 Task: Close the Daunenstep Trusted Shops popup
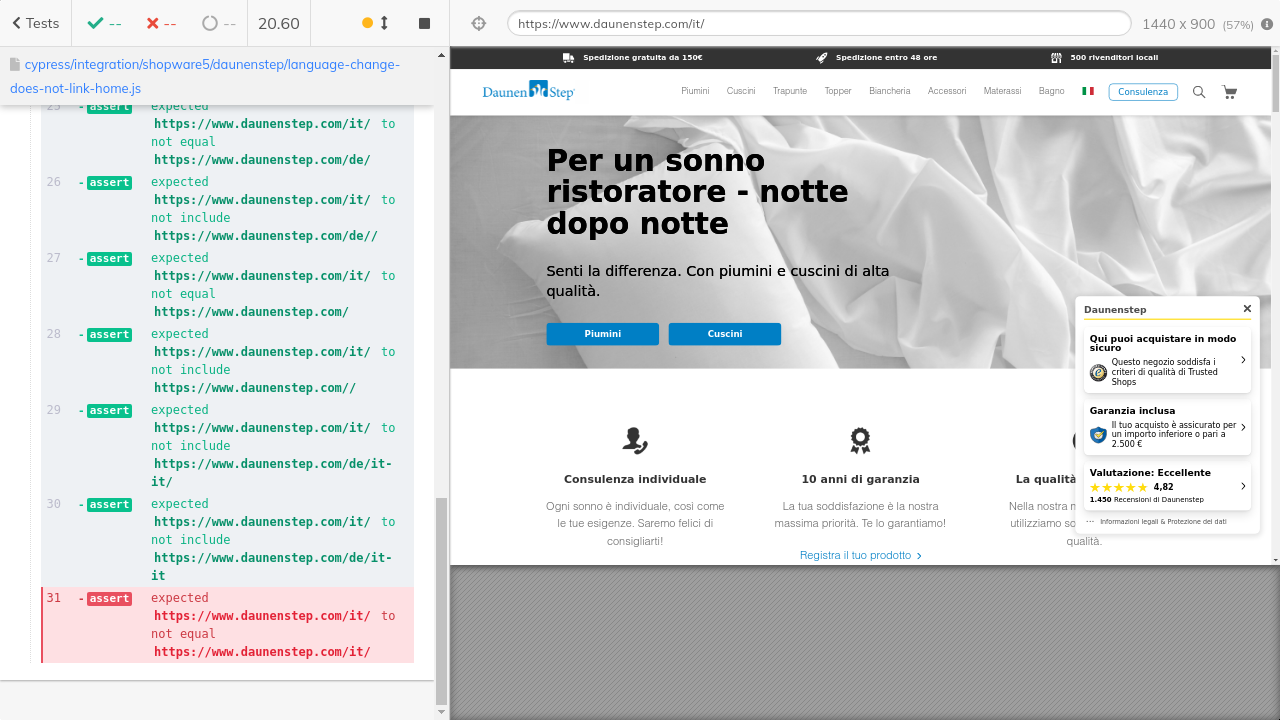click(1247, 309)
